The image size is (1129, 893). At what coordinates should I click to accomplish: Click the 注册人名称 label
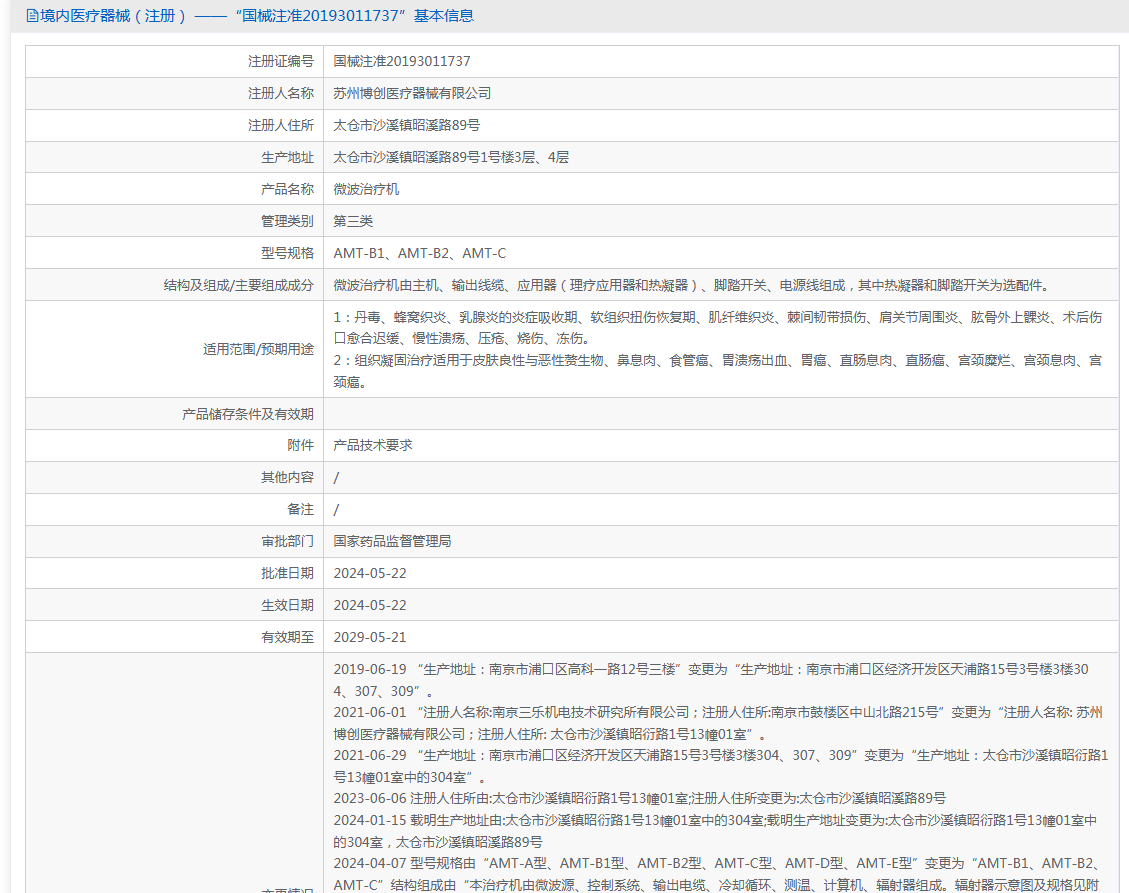coord(281,93)
